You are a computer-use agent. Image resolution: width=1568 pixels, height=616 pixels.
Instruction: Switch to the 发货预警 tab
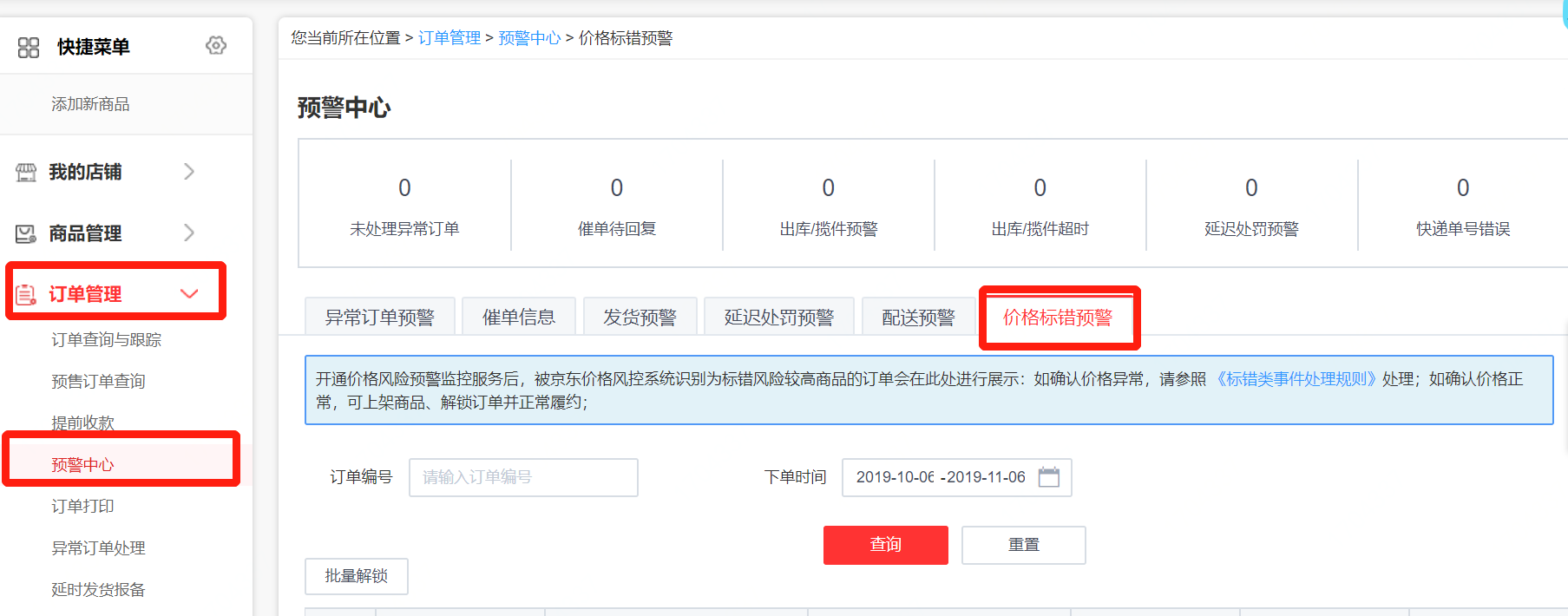point(640,318)
